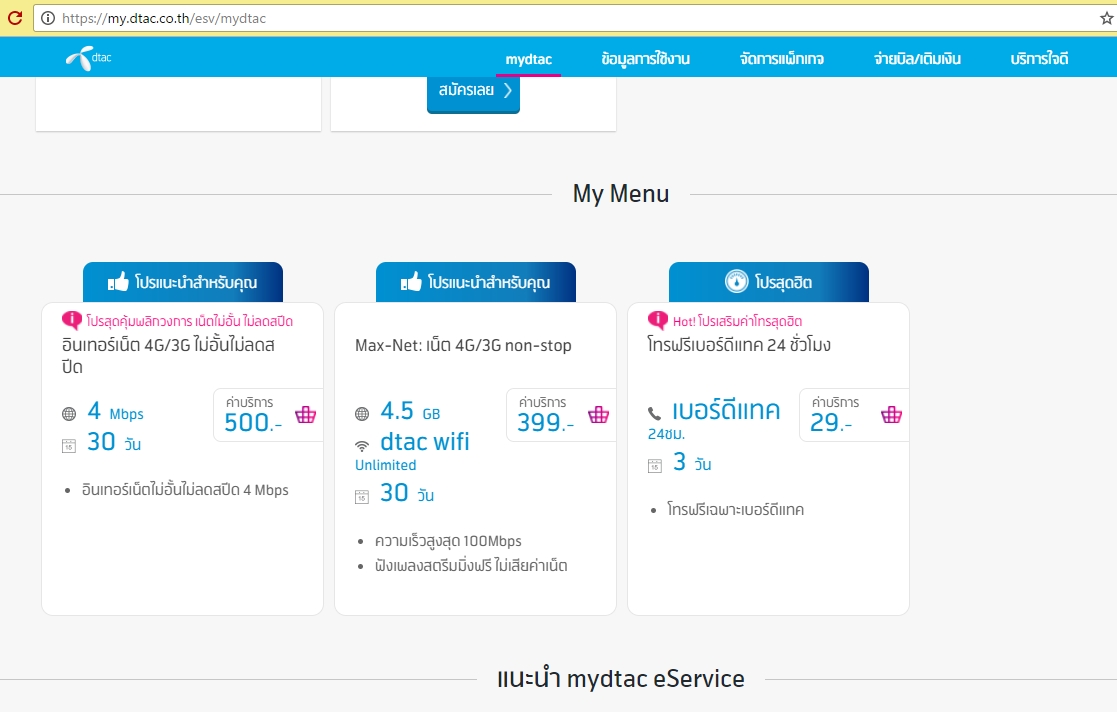Click pink Hot! info bubble on call promo

[658, 320]
